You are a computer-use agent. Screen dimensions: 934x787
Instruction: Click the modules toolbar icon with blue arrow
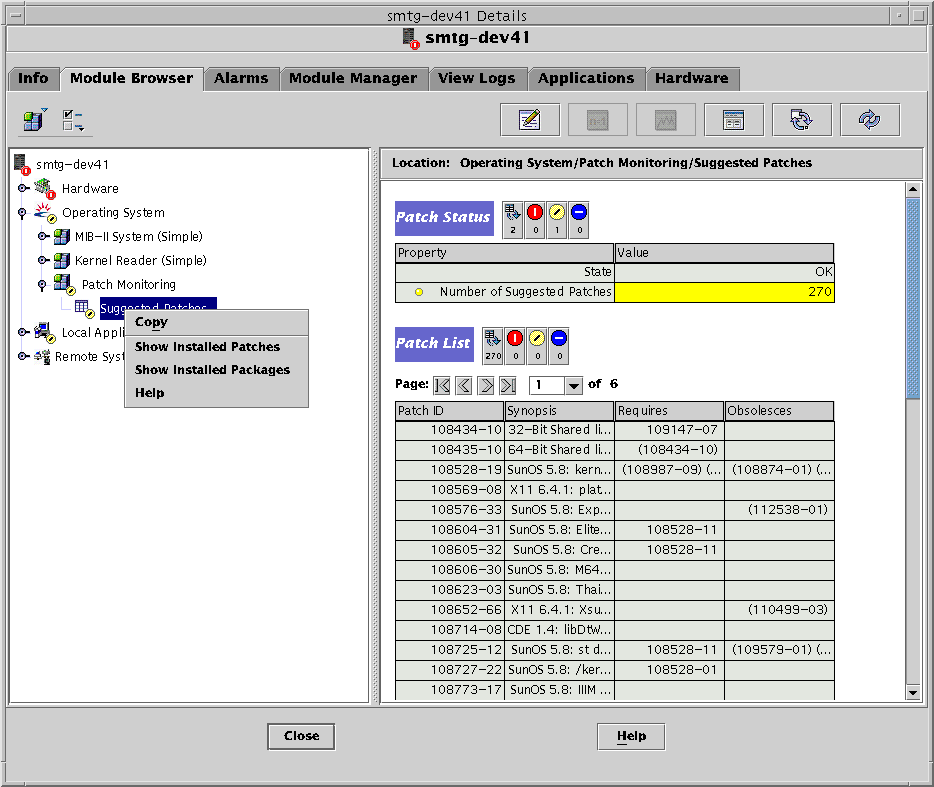[35, 120]
